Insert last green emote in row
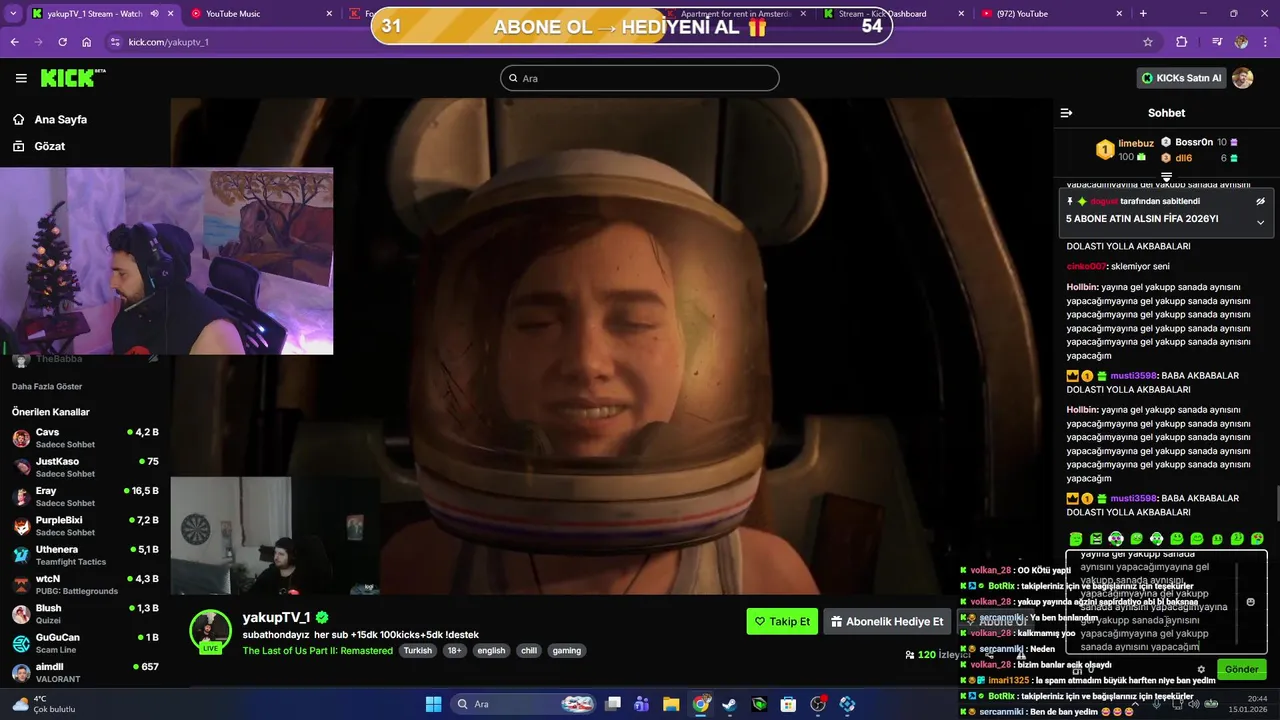 (x=1257, y=539)
